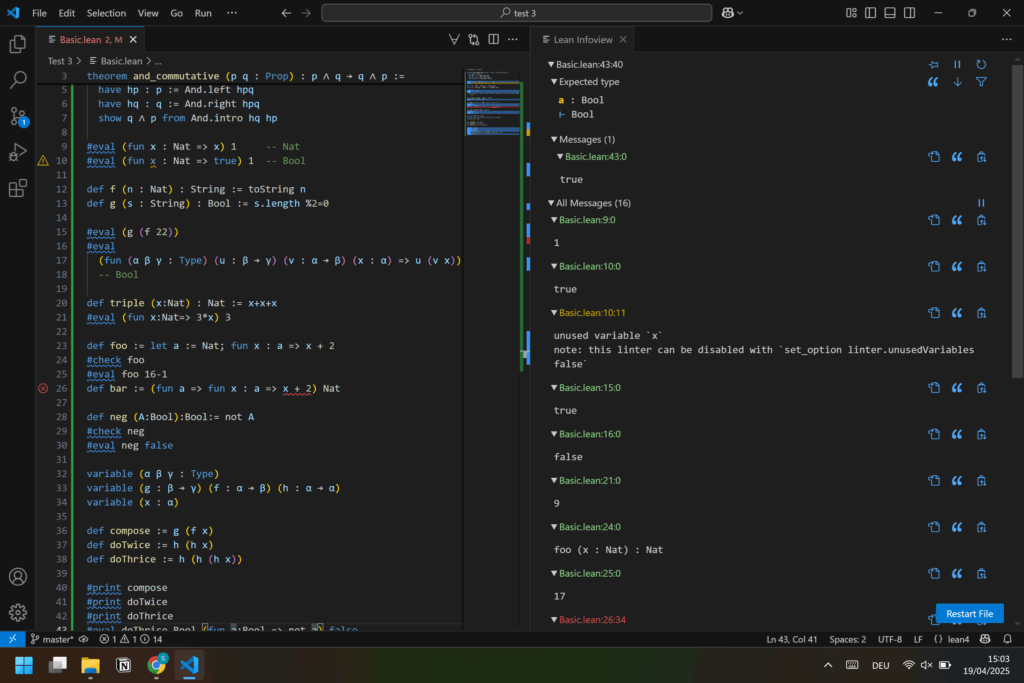Go back with the navigation arrow
The image size is (1024, 683).
coord(286,13)
